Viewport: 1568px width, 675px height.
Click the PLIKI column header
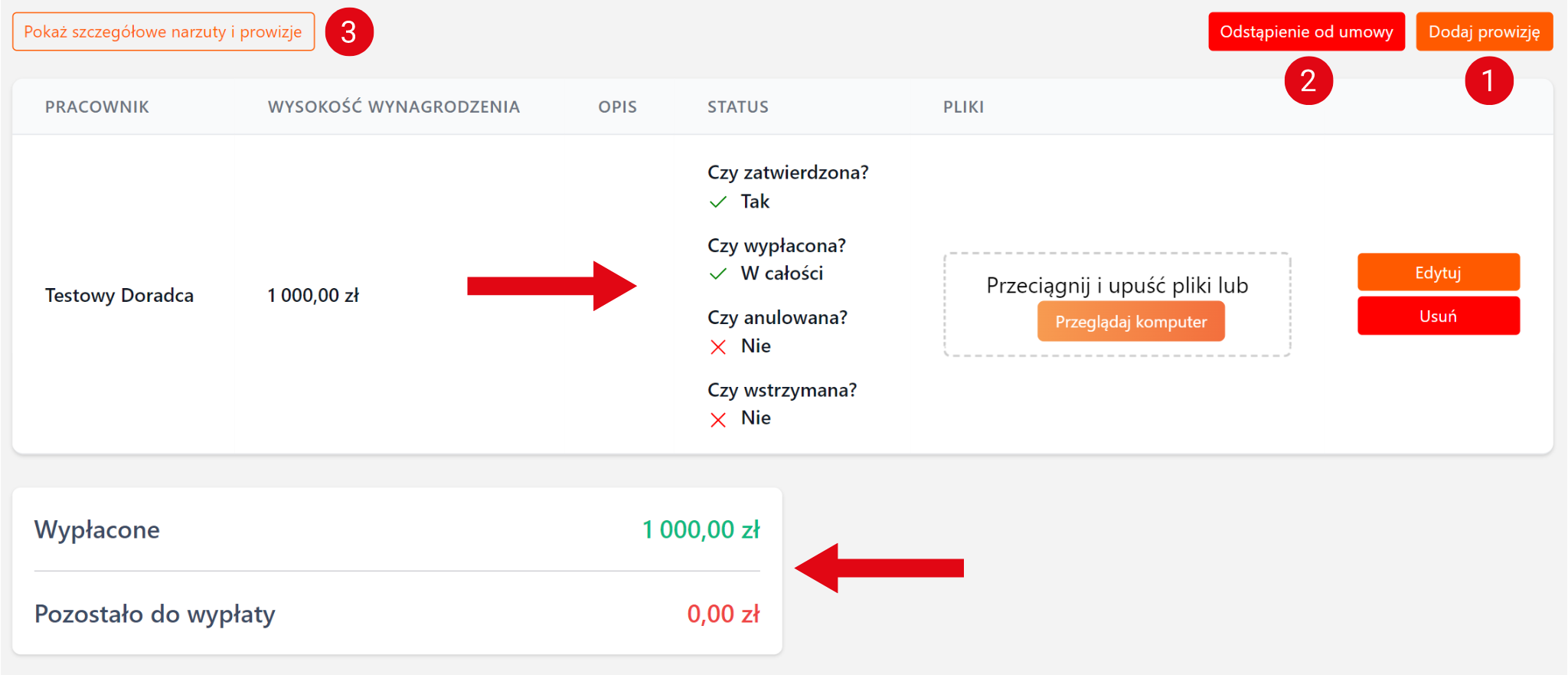click(x=963, y=107)
